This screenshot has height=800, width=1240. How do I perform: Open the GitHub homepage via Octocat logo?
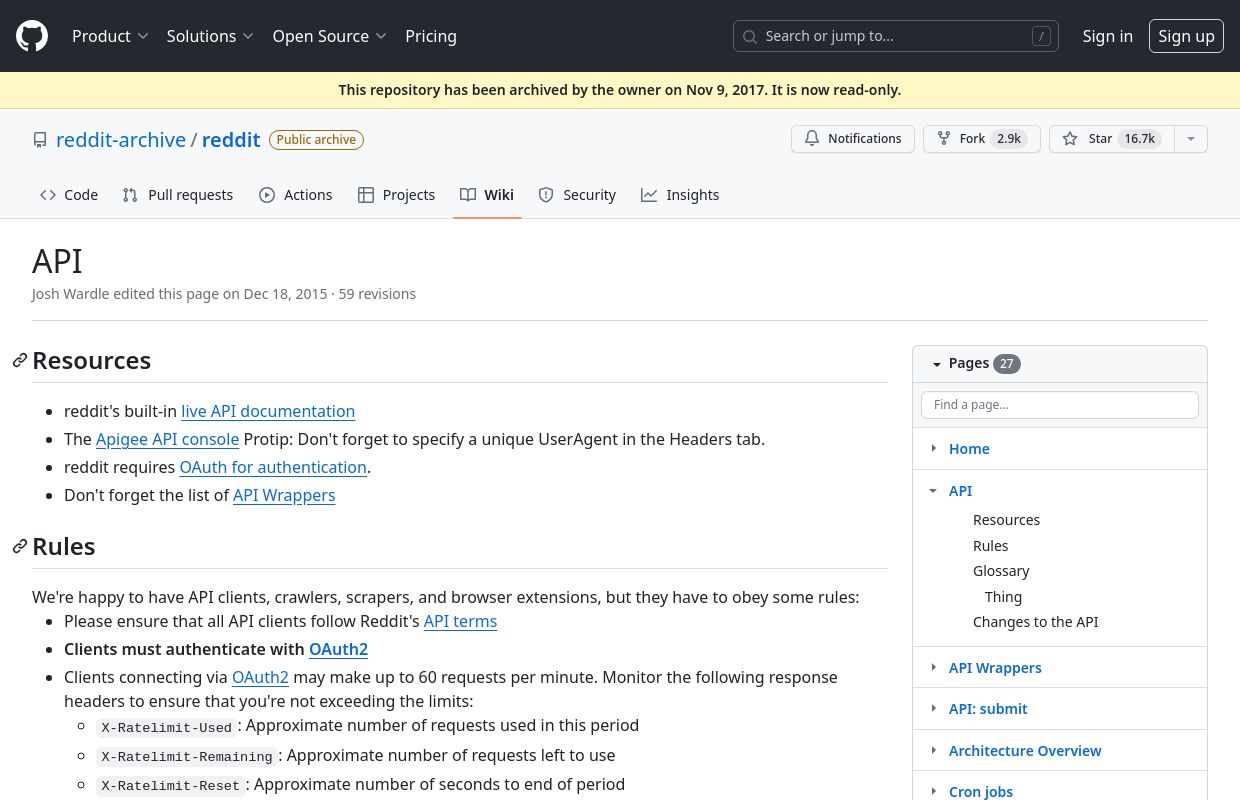pyautogui.click(x=32, y=36)
